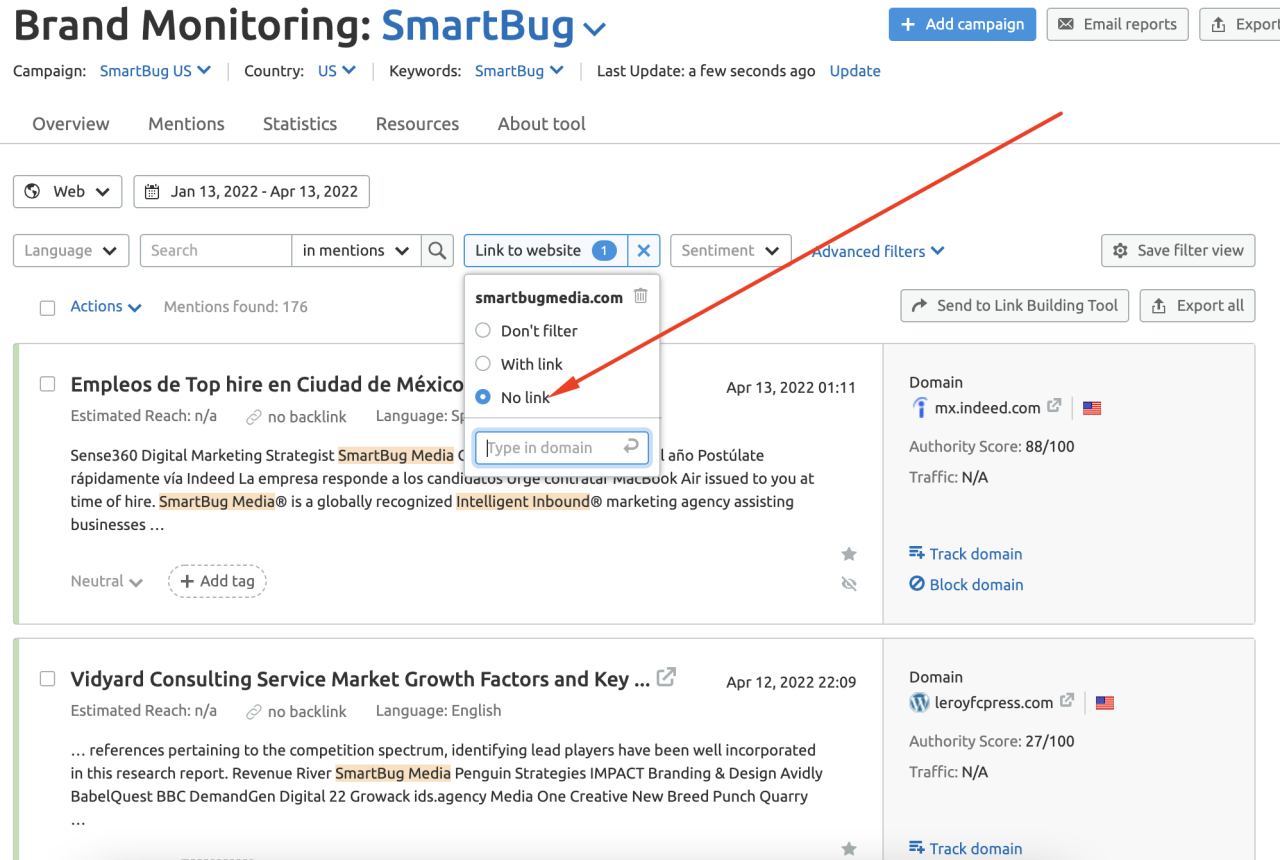1280x860 pixels.
Task: Open the Sentiment dropdown
Action: (730, 251)
